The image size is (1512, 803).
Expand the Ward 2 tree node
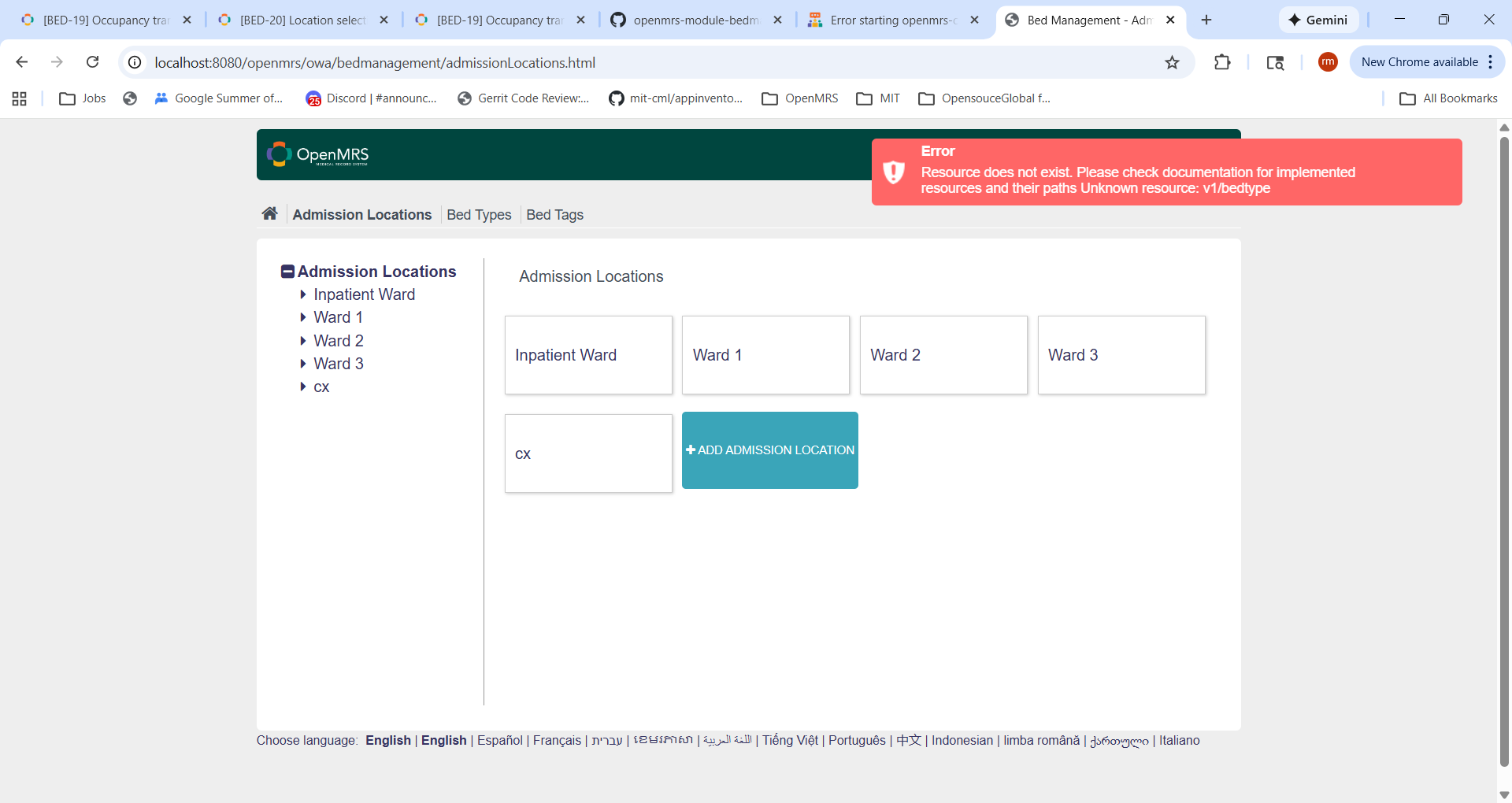pyautogui.click(x=303, y=341)
